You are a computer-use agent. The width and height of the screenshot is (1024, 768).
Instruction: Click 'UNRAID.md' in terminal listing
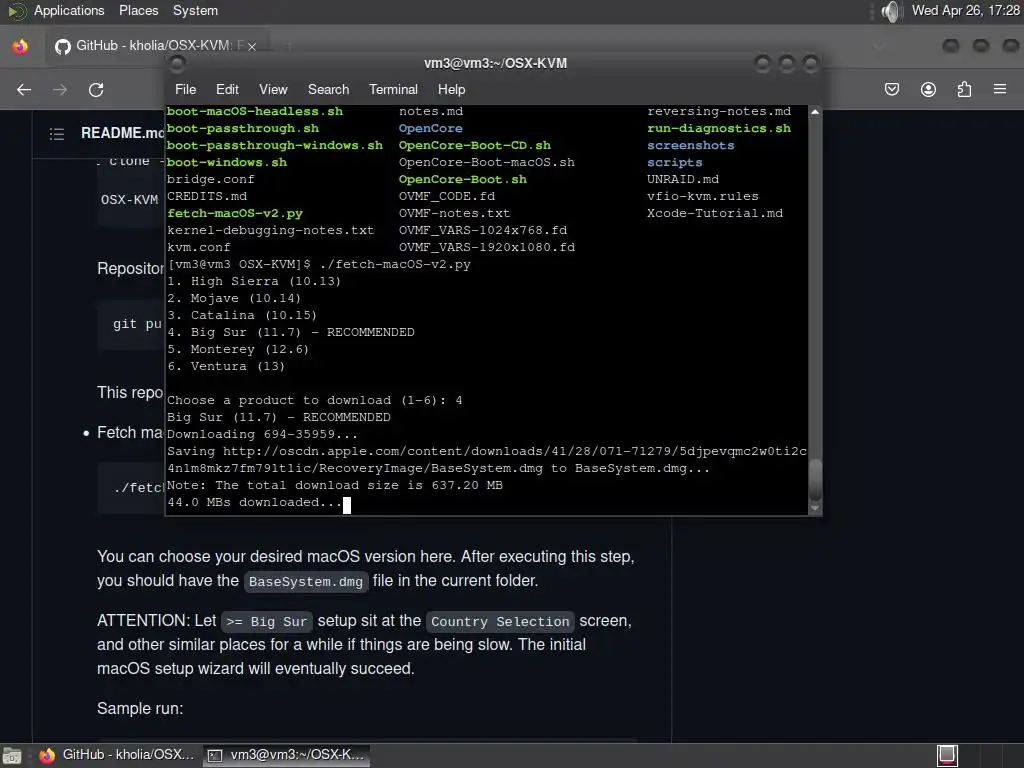(x=683, y=180)
